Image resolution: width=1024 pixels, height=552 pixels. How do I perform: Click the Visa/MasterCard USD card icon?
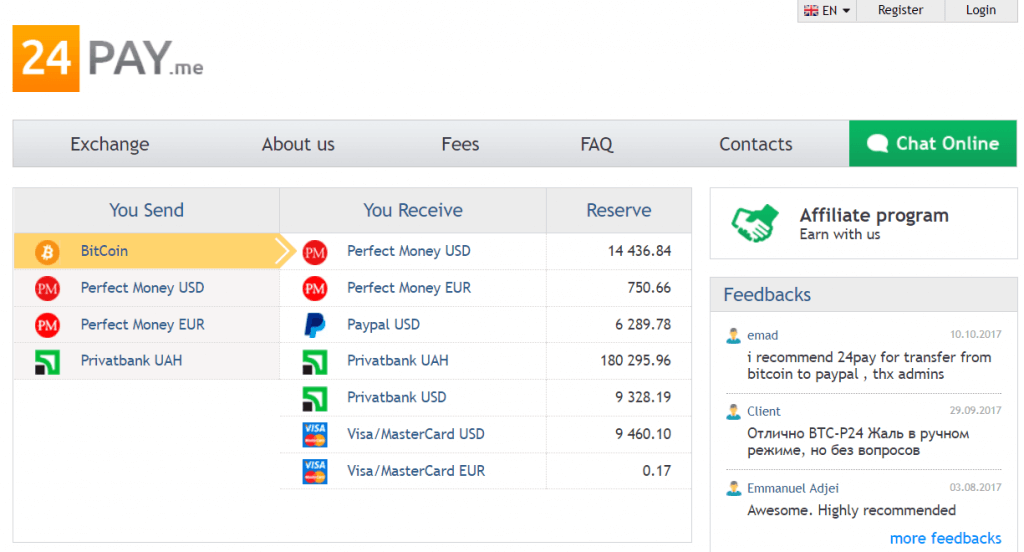click(x=315, y=434)
